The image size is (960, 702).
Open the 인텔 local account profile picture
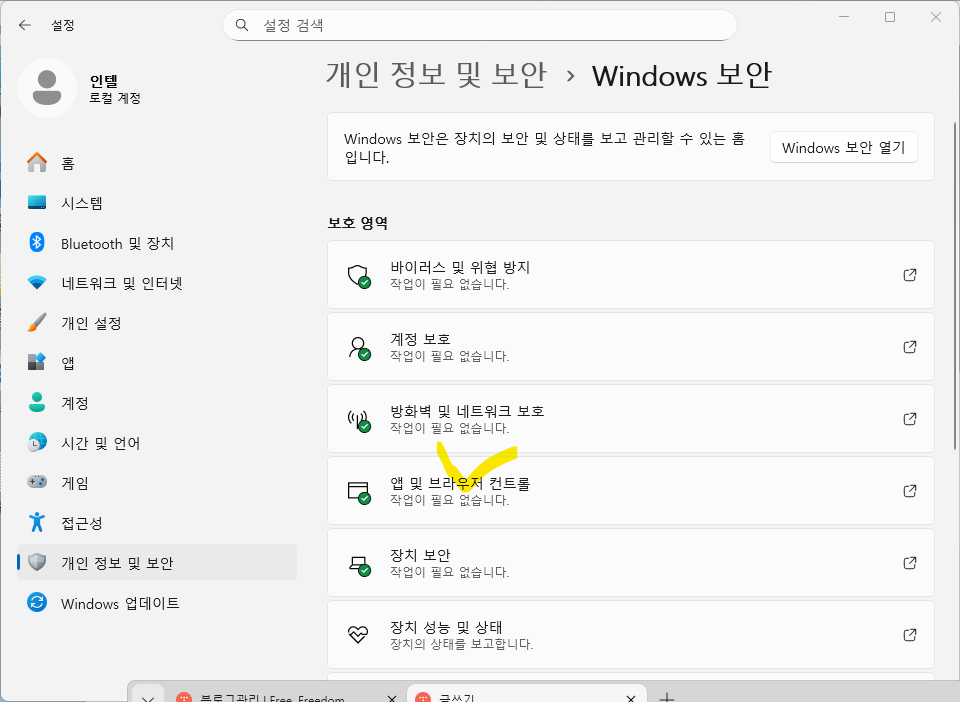point(47,88)
